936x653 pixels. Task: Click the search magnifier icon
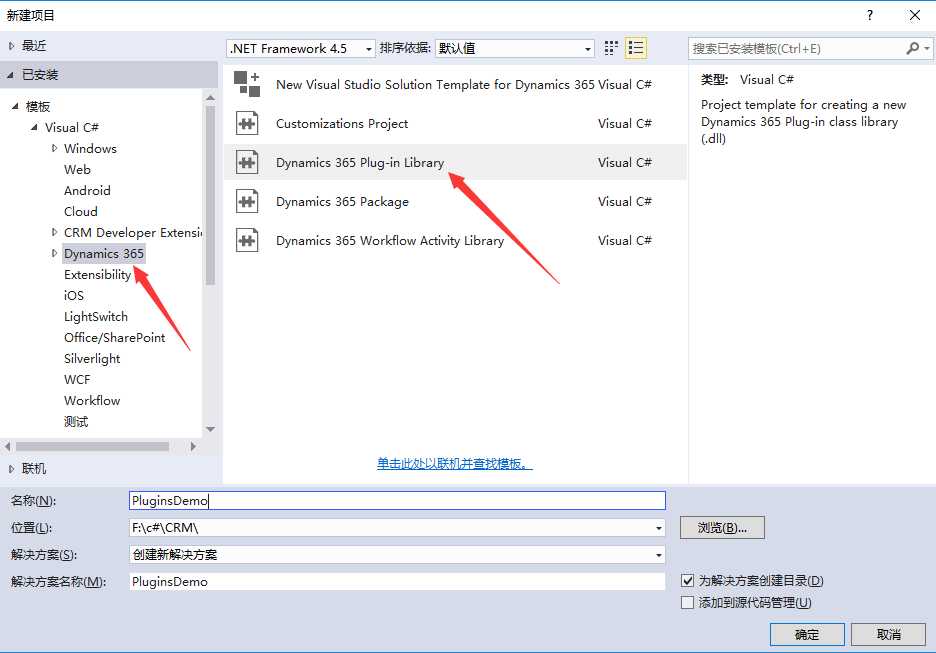tap(912, 48)
